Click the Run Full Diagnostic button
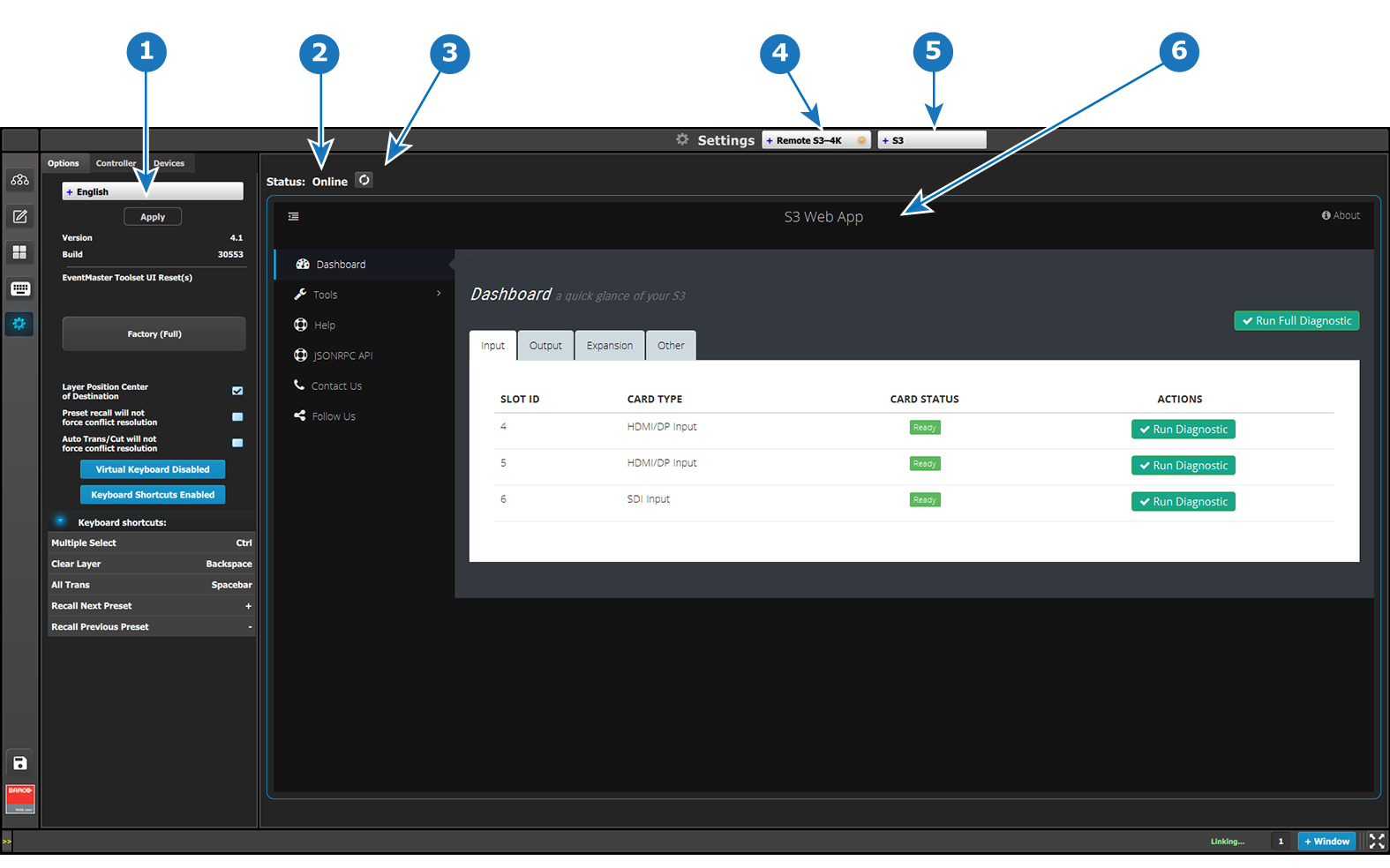The image size is (1390, 868). click(1296, 321)
